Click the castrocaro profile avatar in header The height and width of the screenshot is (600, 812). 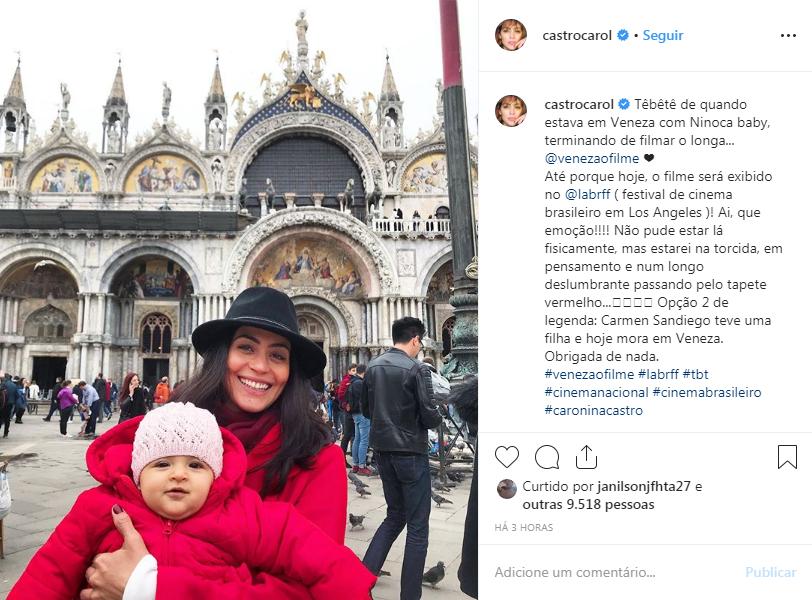point(511,35)
